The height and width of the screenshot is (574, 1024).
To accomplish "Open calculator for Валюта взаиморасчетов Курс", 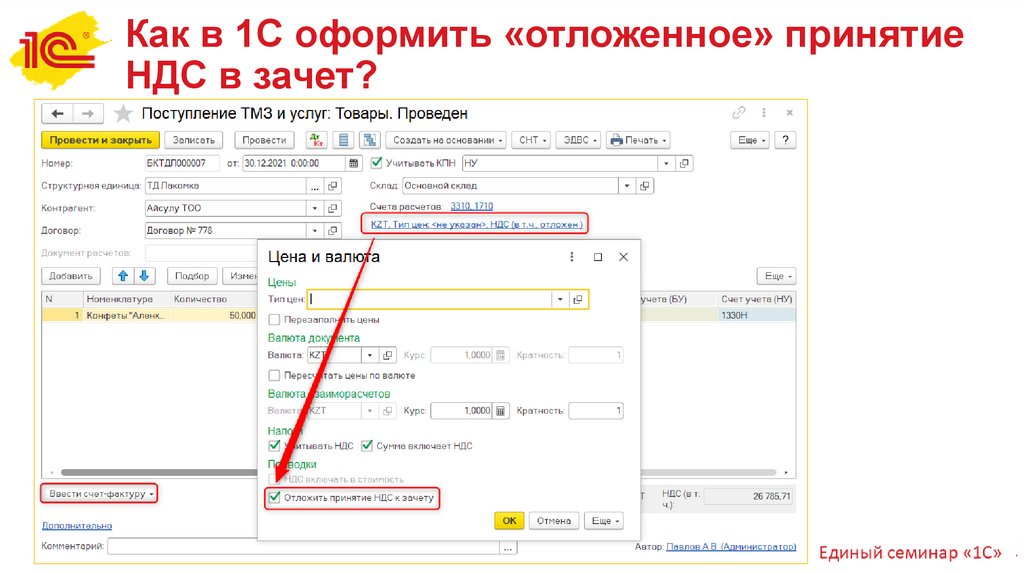I will pos(500,411).
